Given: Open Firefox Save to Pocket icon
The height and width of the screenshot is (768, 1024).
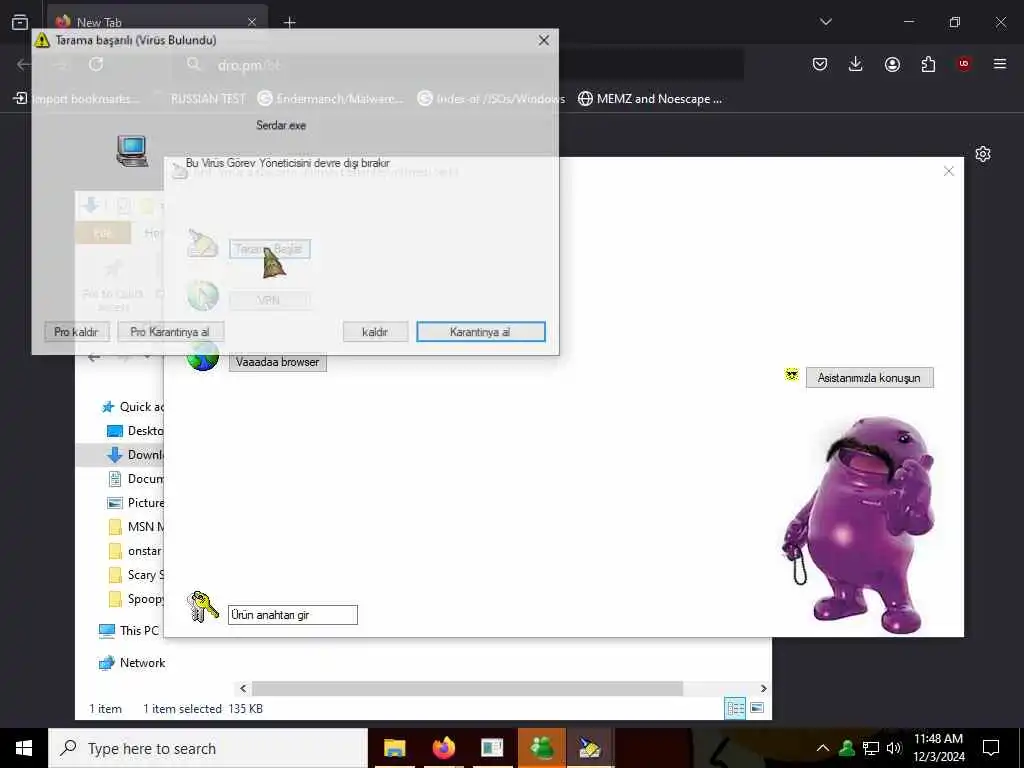Looking at the screenshot, I should pos(820,64).
